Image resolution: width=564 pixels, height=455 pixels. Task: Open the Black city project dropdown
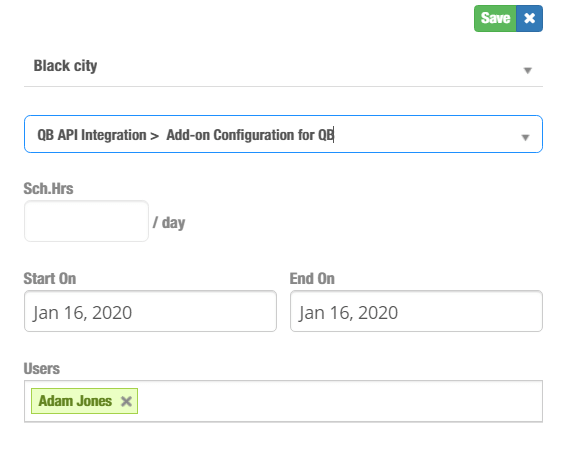point(283,67)
